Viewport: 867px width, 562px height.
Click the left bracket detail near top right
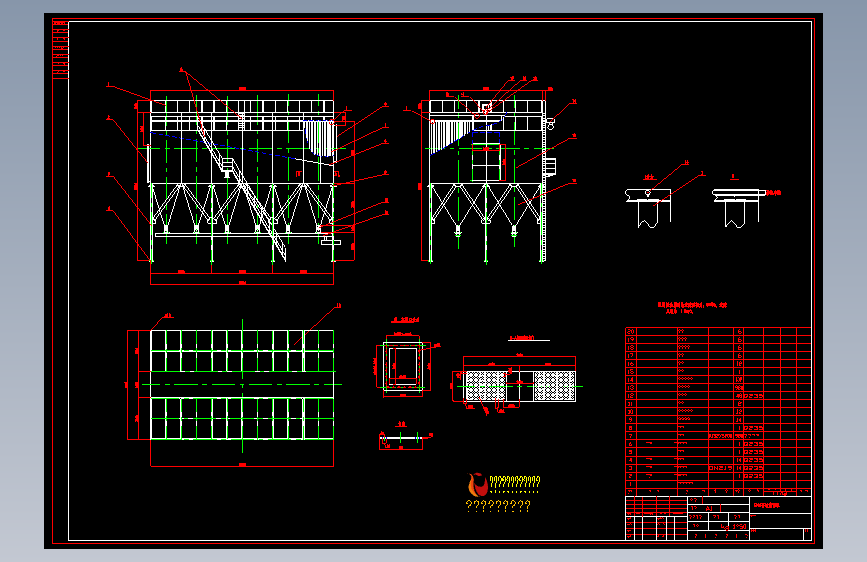click(x=649, y=207)
